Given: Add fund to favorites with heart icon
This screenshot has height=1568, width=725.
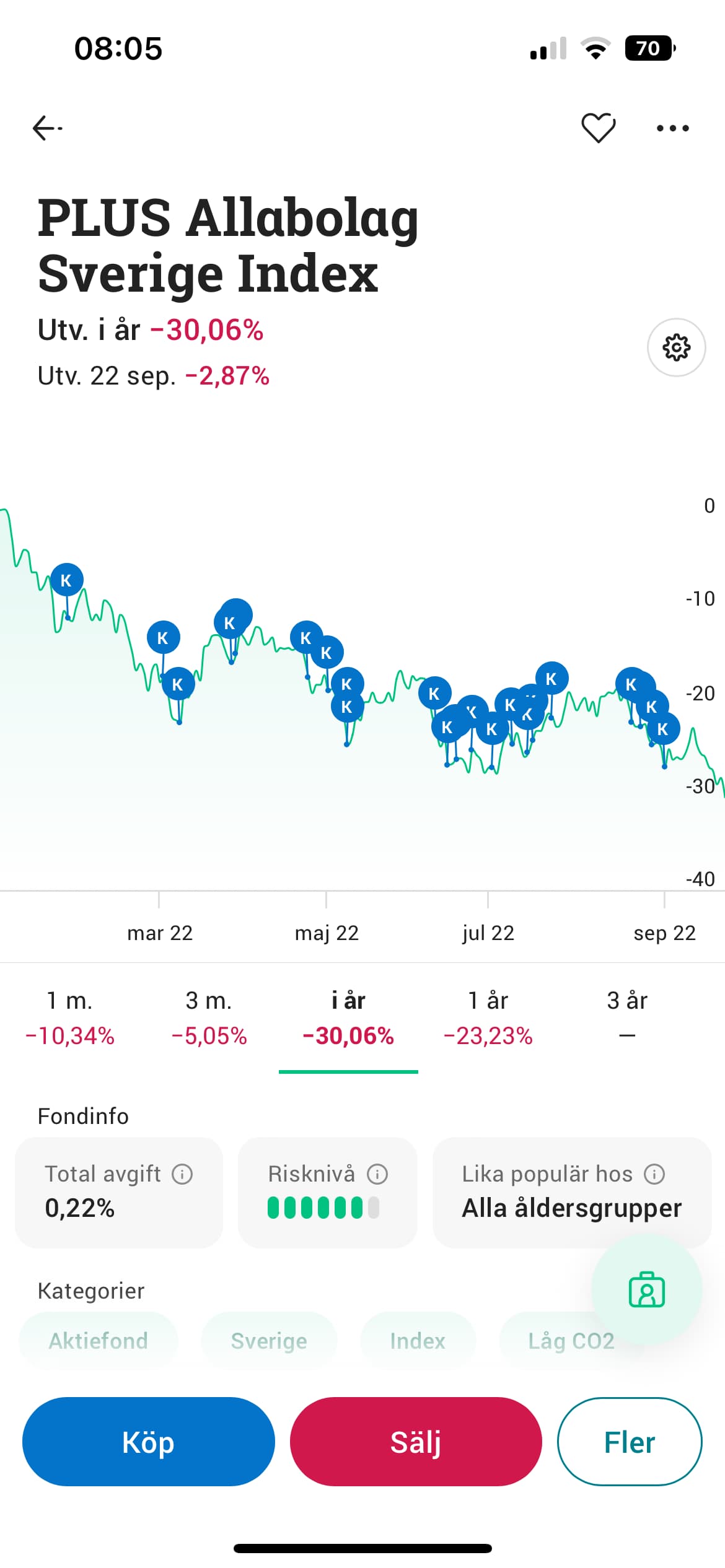Looking at the screenshot, I should (598, 128).
